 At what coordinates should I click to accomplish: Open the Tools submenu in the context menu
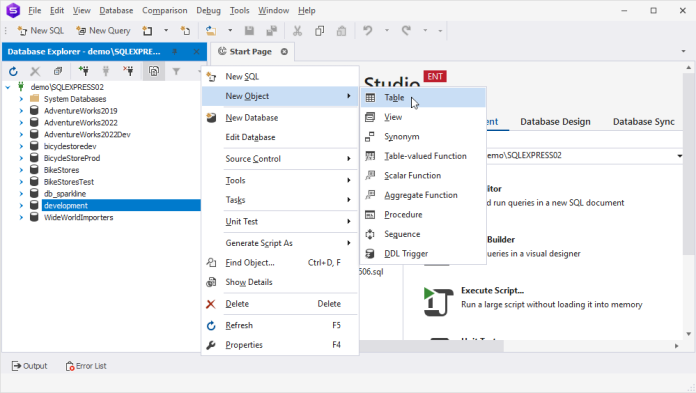click(280, 181)
